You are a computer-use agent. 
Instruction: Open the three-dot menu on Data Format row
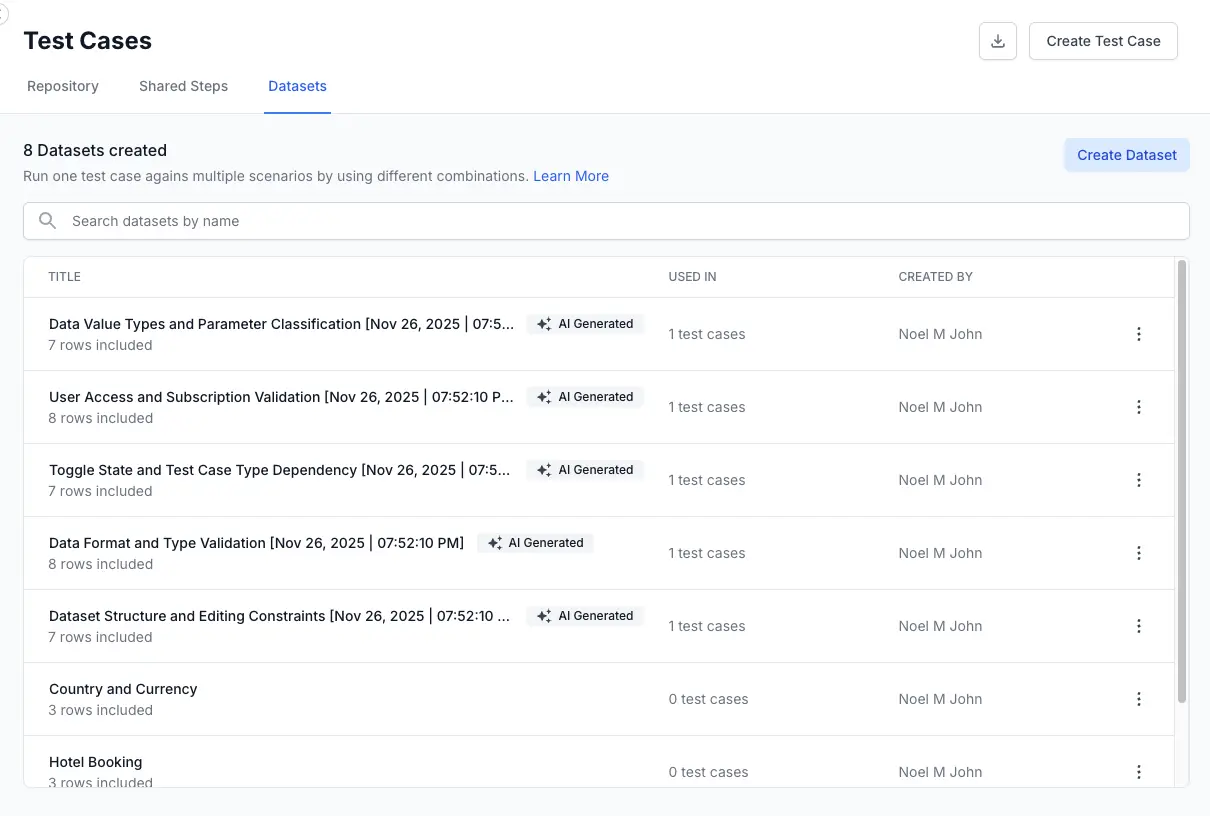point(1139,552)
